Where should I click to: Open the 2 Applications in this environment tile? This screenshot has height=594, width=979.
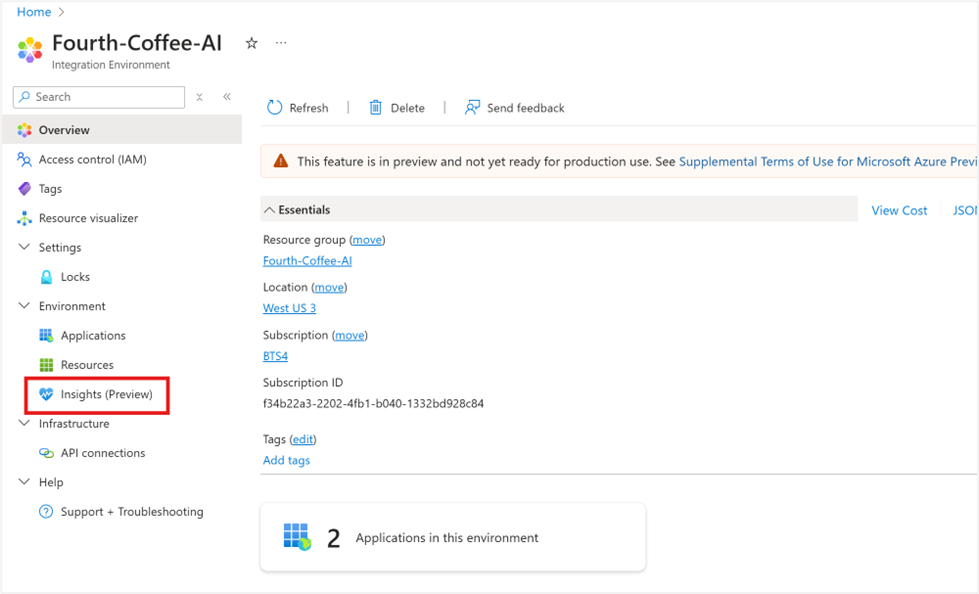coord(453,537)
